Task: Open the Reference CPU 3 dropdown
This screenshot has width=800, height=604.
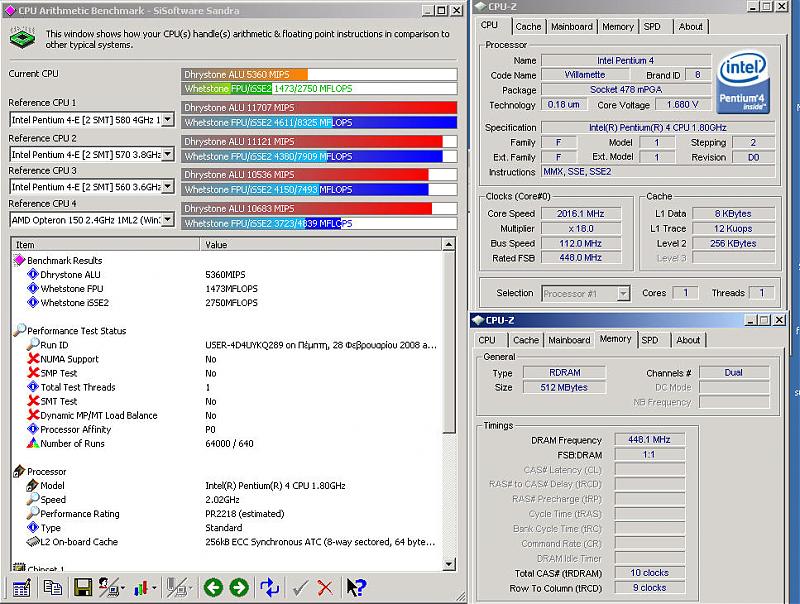Action: tap(168, 187)
